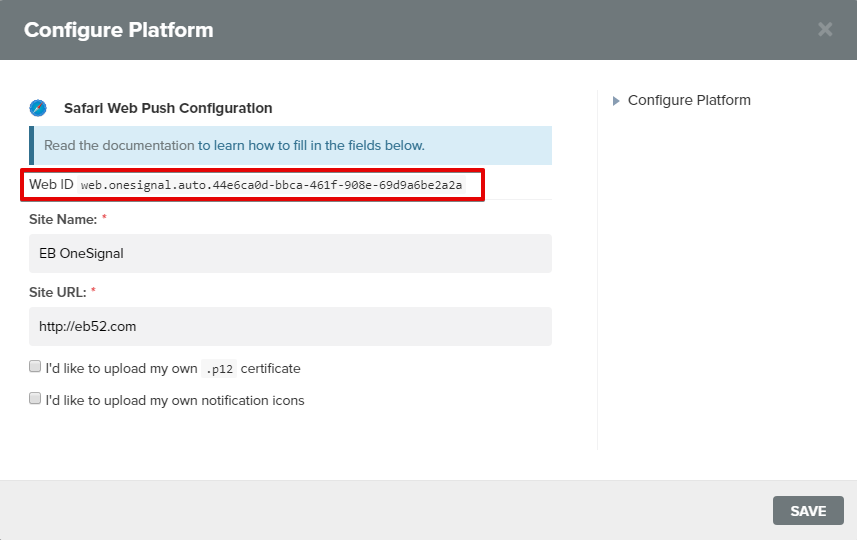Click the Configure Platform dialog title
857x540 pixels.
(x=119, y=30)
